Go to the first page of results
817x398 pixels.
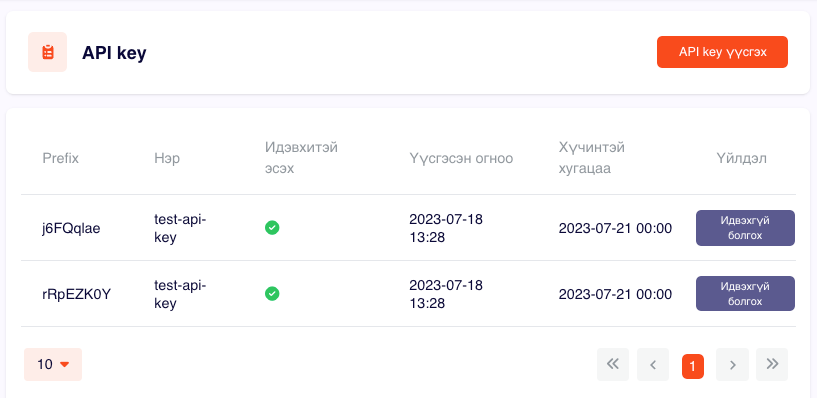[x=613, y=364]
